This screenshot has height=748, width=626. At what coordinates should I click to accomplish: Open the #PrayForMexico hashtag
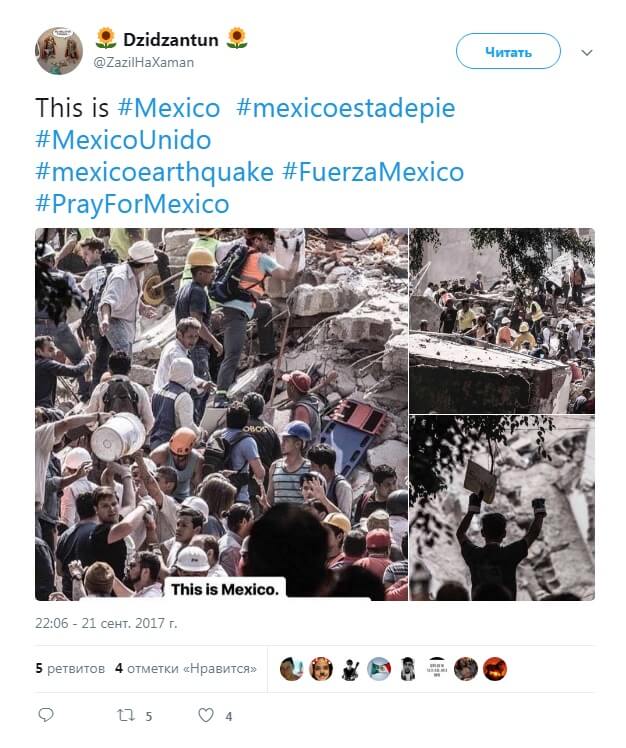pyautogui.click(x=132, y=204)
